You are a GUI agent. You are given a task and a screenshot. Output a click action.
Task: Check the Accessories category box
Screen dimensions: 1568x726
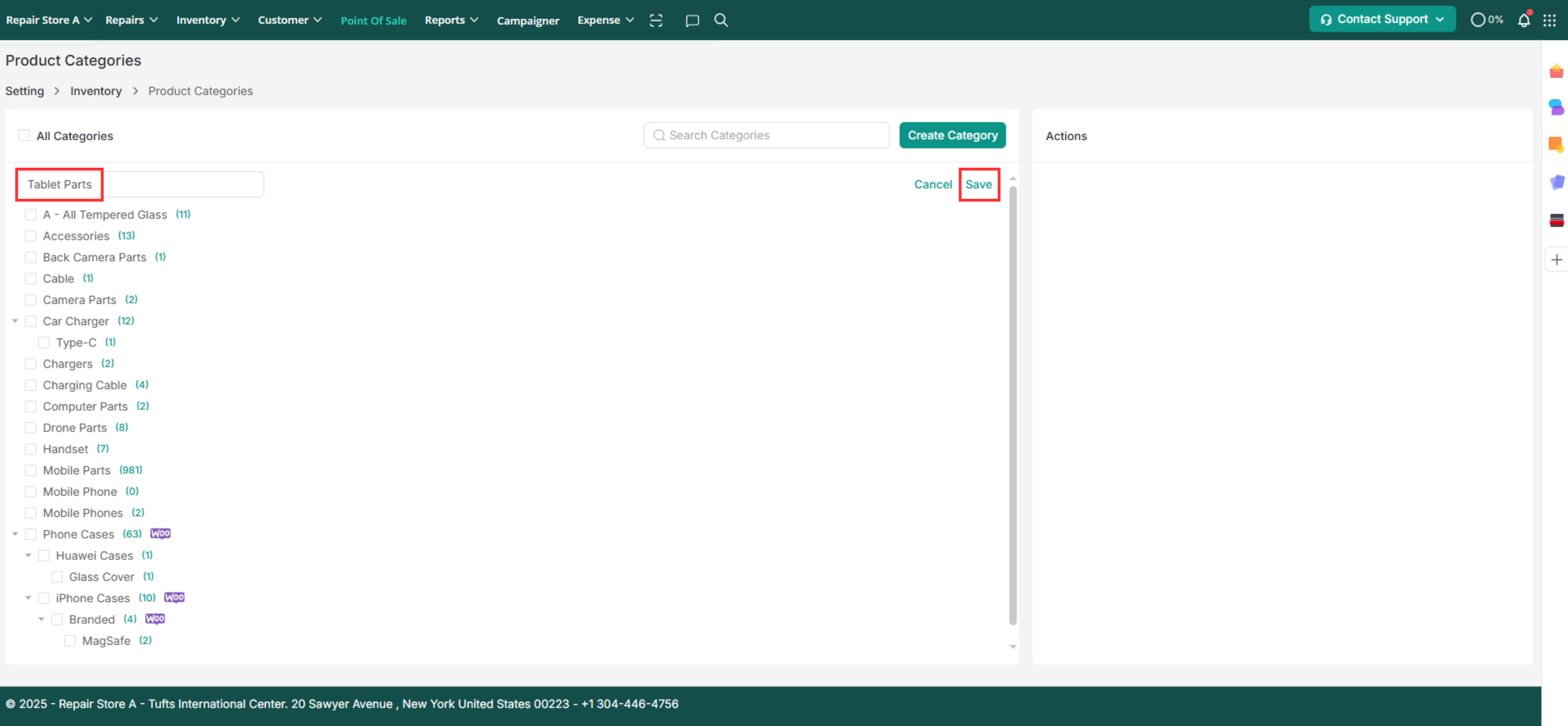(31, 235)
